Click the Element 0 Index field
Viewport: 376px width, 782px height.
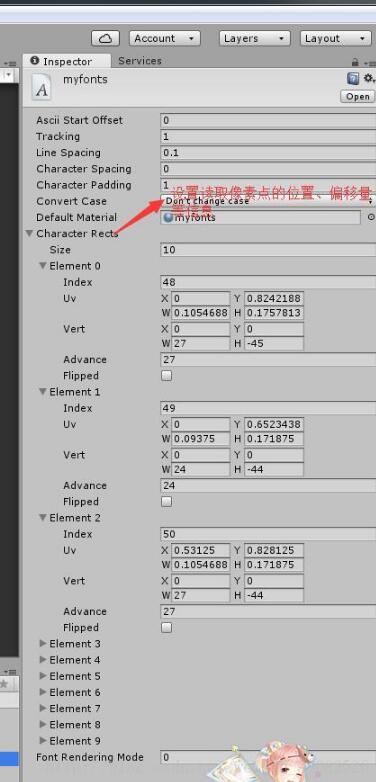tap(268, 282)
